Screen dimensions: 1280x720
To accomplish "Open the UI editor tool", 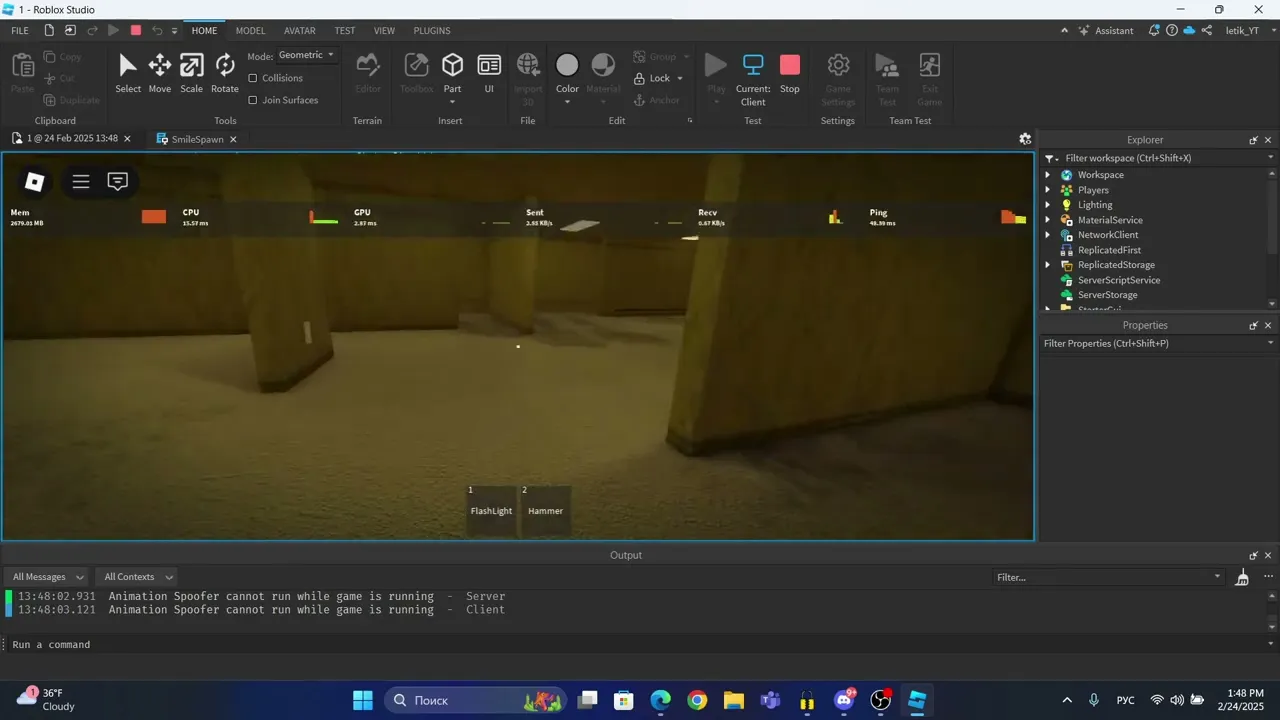I will pos(489,74).
